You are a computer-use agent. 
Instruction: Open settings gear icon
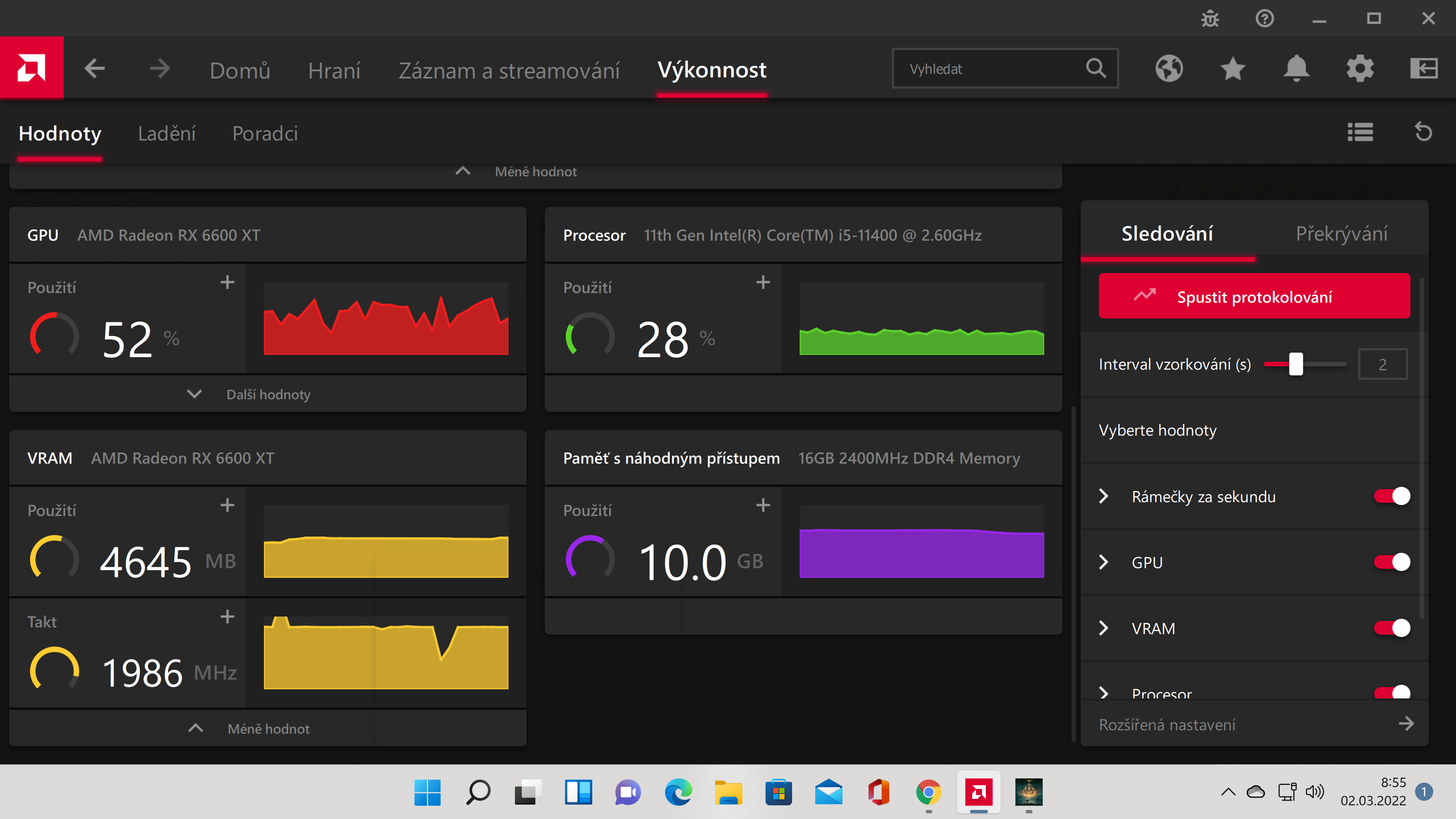(1360, 69)
